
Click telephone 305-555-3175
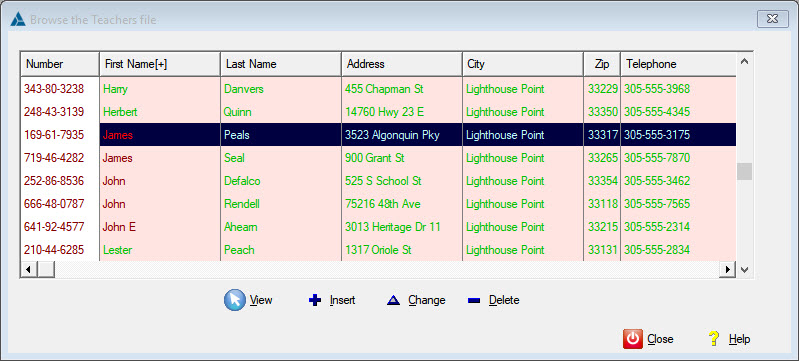coord(657,135)
